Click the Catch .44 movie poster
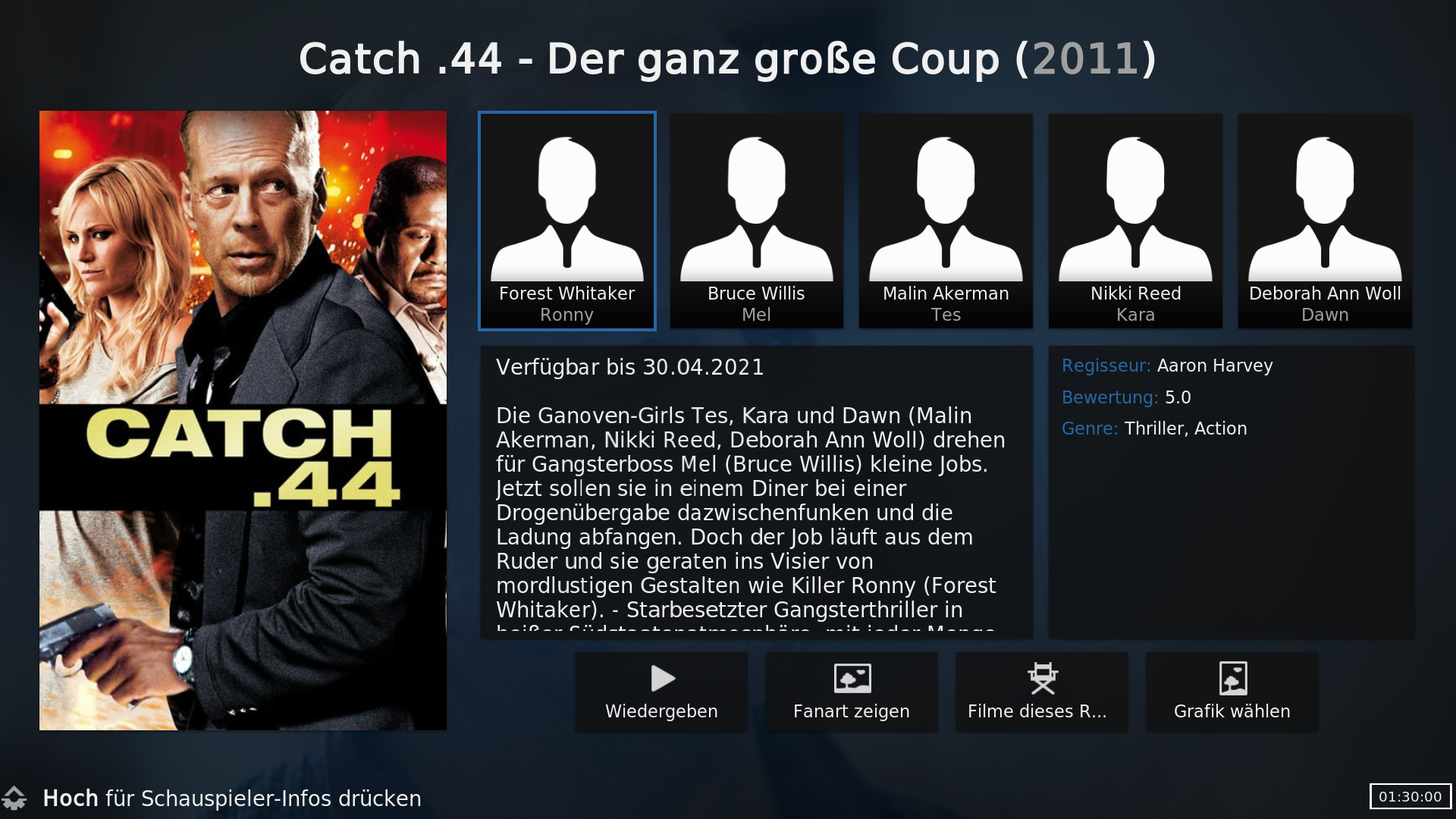Screen dimensions: 1456x819 click(243, 420)
